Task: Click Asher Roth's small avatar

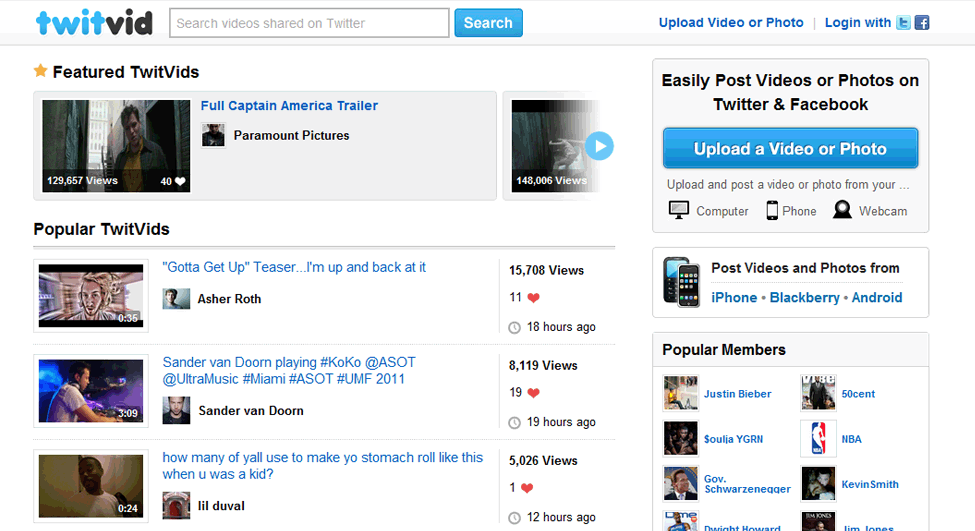Action: coord(176,298)
